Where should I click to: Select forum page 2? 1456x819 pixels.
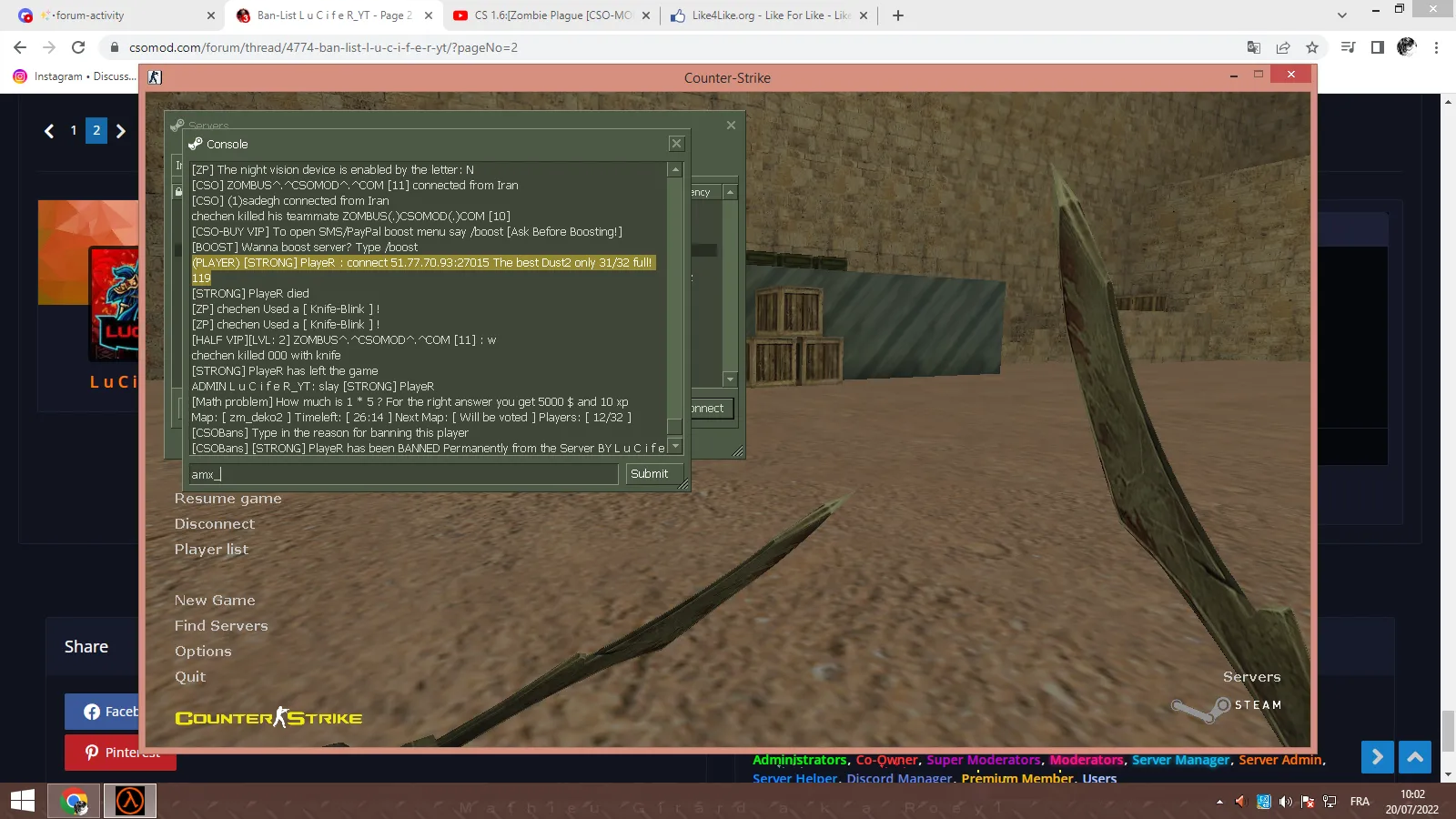[x=96, y=131]
